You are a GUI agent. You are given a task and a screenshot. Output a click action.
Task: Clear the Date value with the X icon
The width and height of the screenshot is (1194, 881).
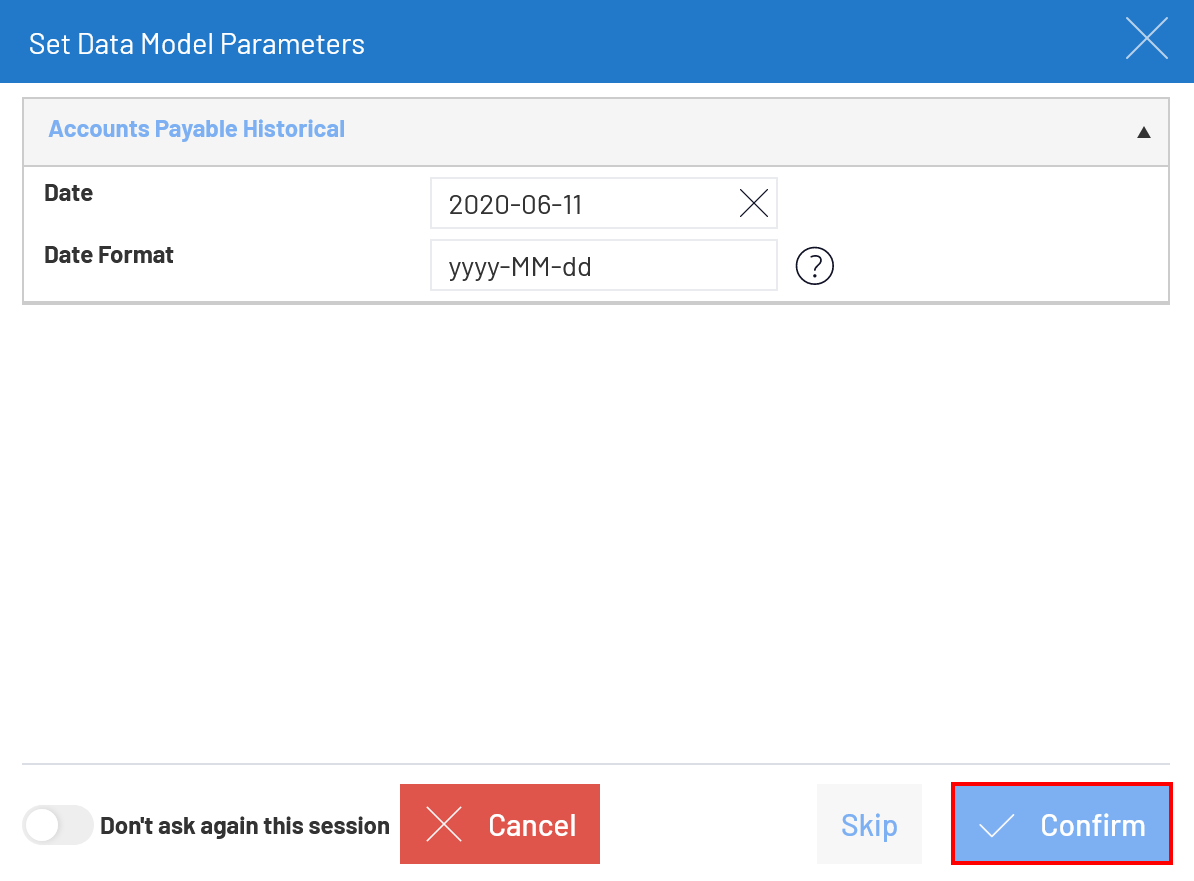753,203
